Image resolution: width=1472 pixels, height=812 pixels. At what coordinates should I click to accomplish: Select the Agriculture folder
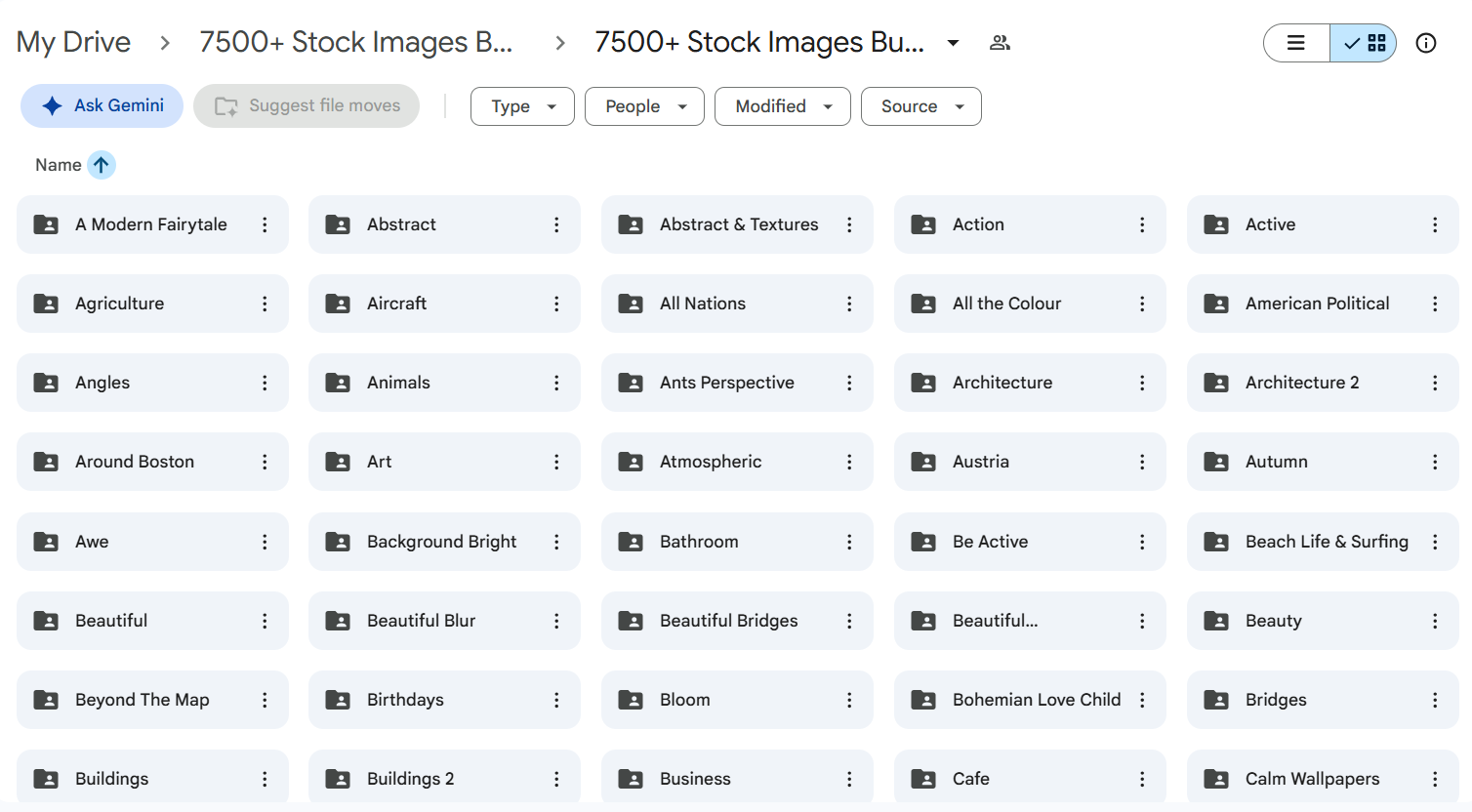point(152,304)
